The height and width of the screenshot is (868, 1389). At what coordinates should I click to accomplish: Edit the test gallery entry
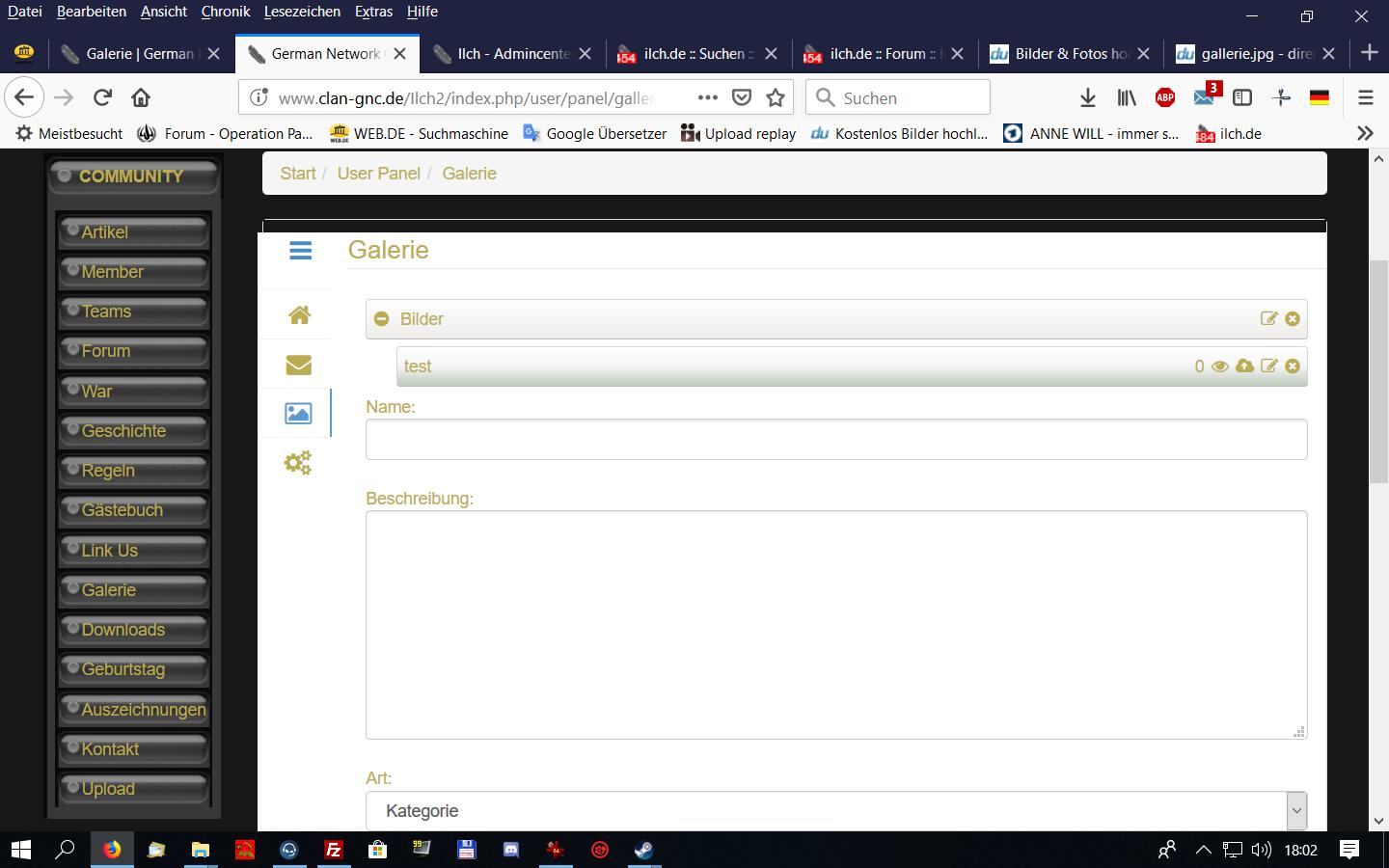(x=1269, y=366)
